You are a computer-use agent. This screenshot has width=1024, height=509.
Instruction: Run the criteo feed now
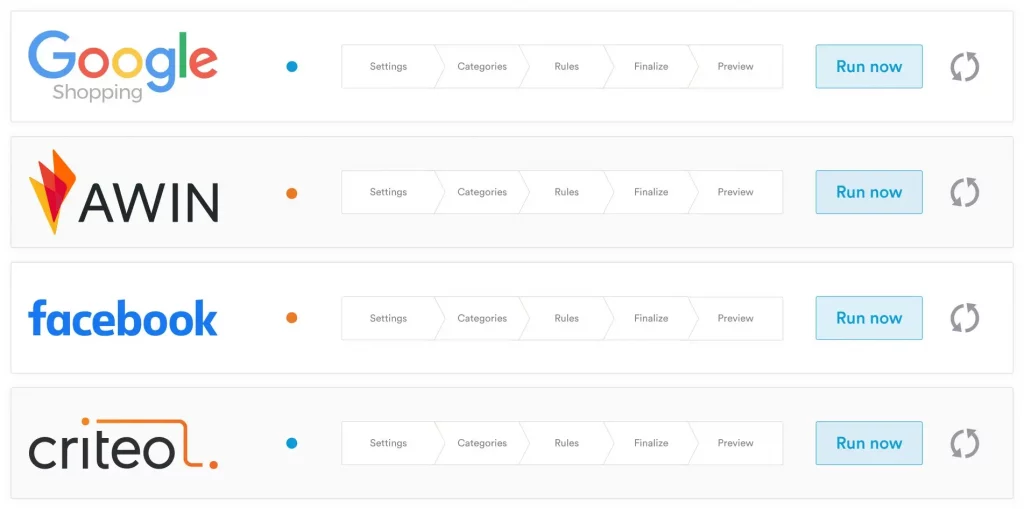[x=869, y=443]
